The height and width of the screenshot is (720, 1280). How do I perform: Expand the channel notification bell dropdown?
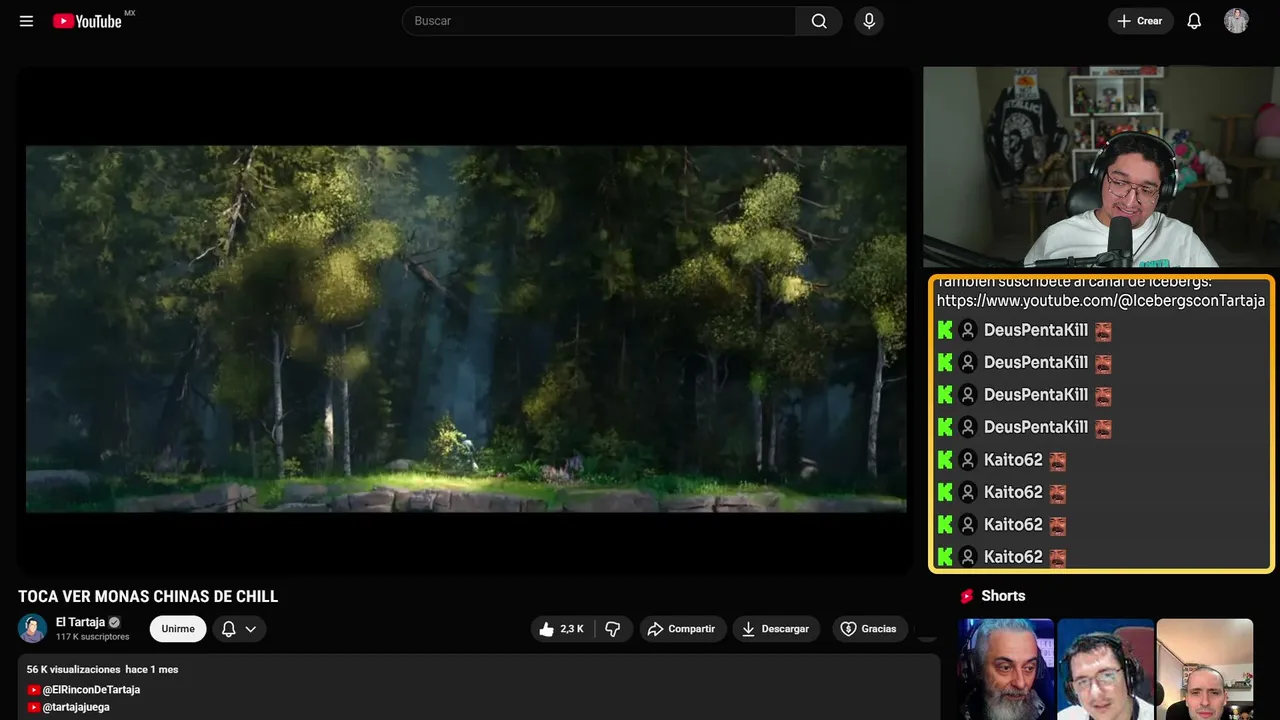pos(239,629)
